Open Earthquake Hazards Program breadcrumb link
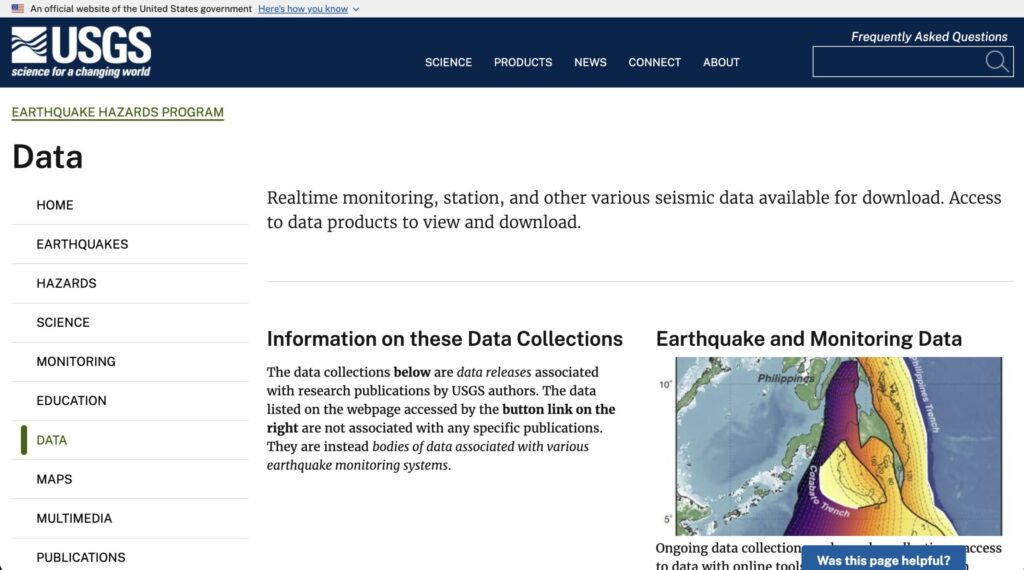The width and height of the screenshot is (1024, 570). [x=118, y=112]
